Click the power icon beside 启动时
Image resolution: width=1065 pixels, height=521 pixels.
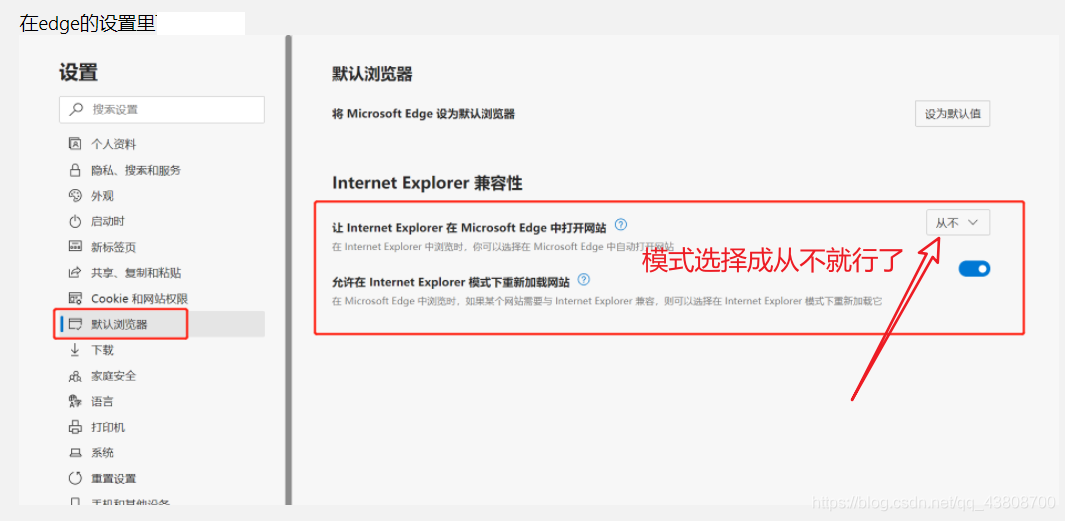(75, 221)
